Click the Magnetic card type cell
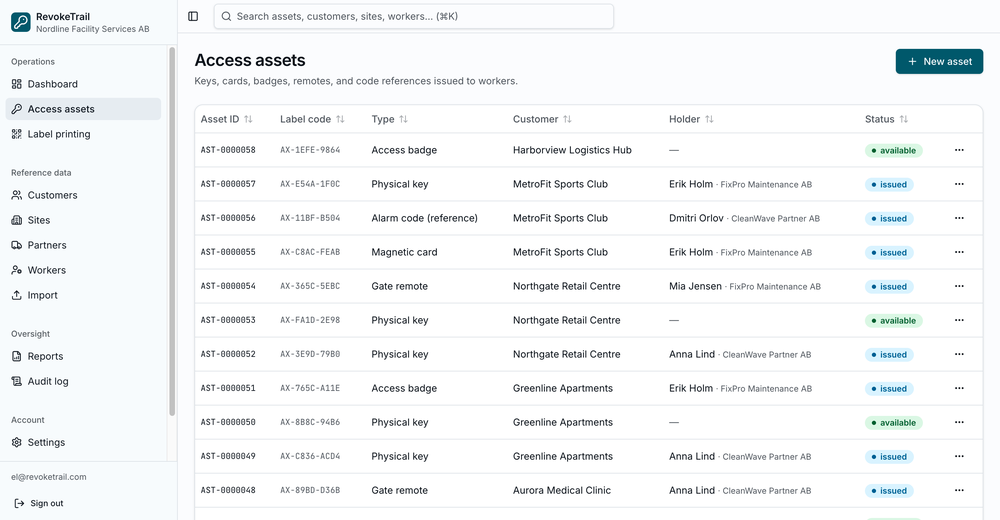This screenshot has height=520, width=1000. [x=404, y=252]
